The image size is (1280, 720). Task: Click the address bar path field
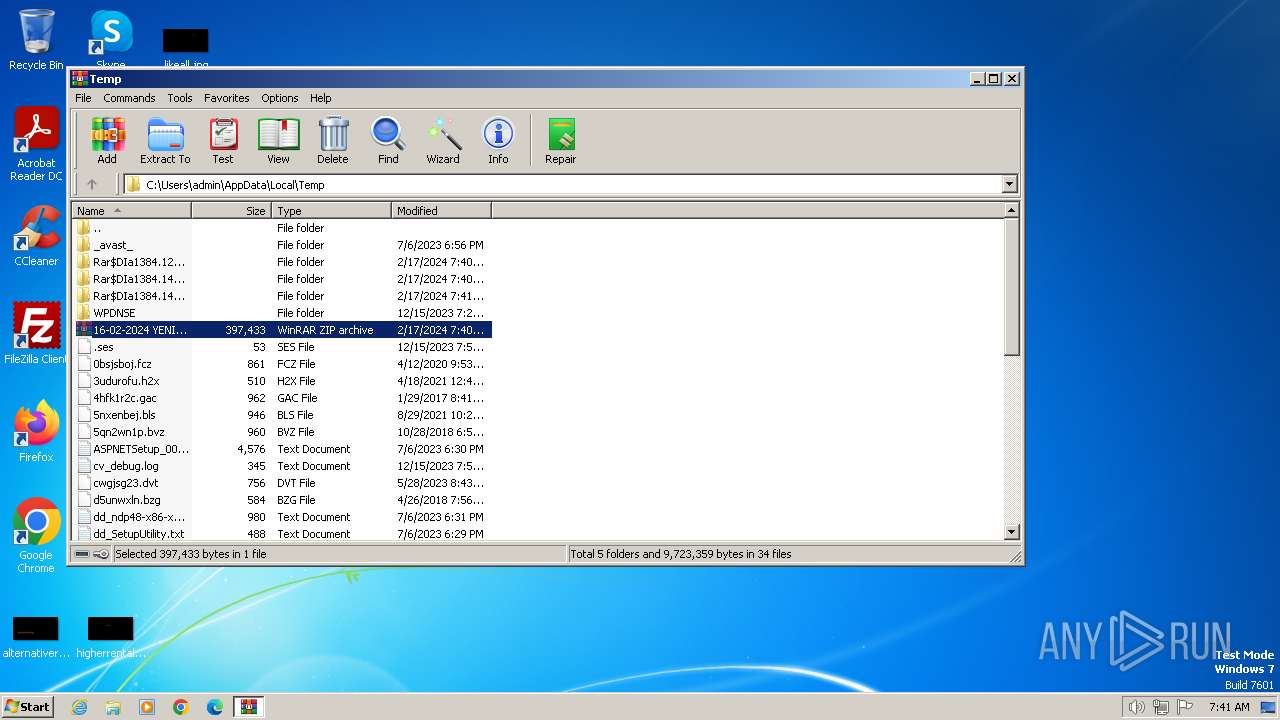click(570, 184)
